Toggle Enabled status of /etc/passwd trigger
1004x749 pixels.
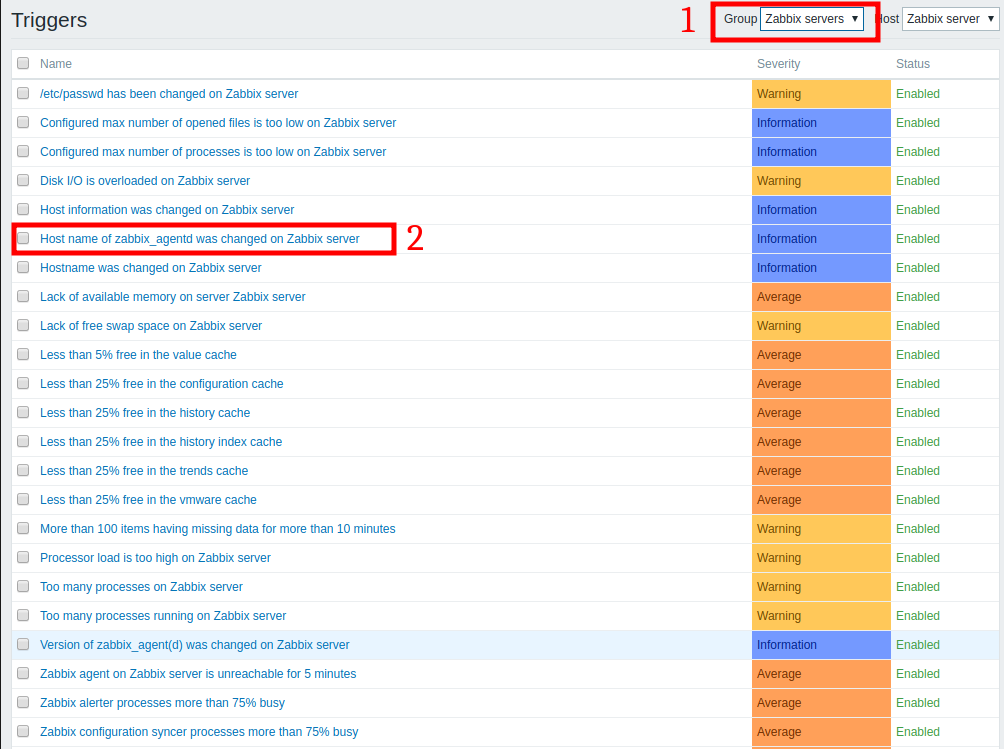(918, 93)
